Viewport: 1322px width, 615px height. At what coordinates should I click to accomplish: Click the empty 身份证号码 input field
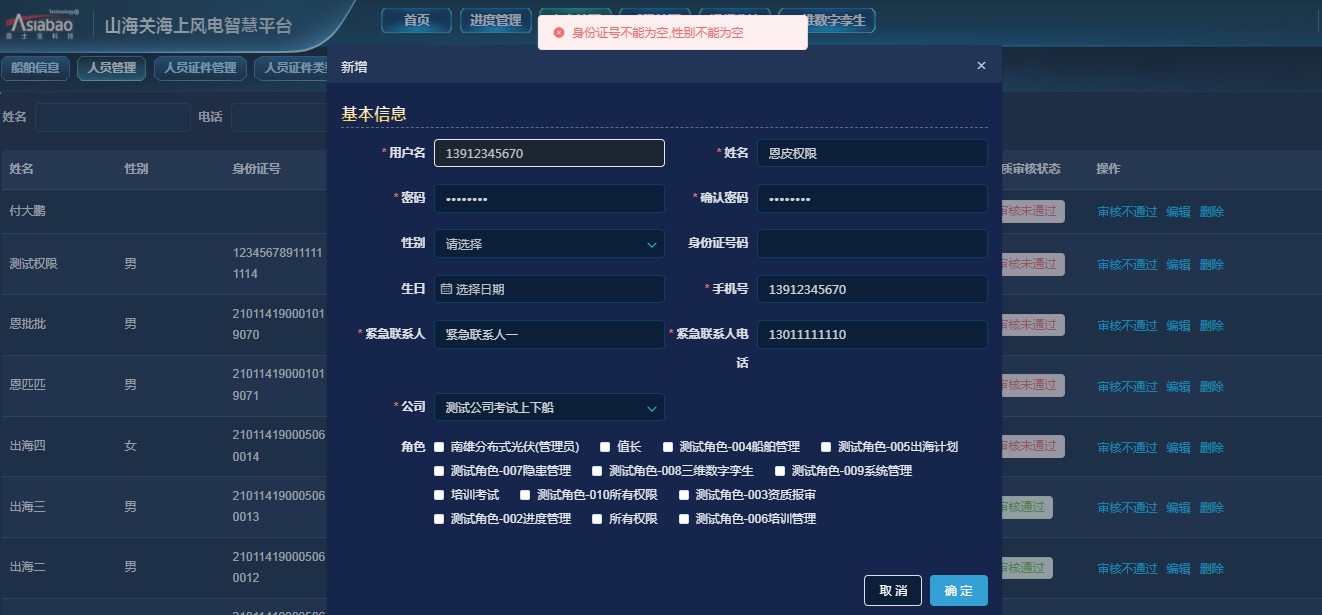(x=872, y=243)
